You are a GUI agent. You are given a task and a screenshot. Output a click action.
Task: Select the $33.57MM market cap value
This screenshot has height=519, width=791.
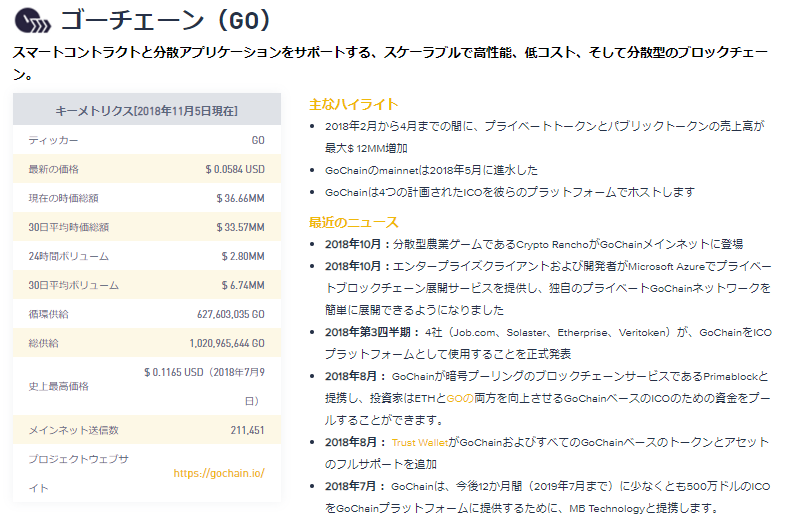pos(240,228)
